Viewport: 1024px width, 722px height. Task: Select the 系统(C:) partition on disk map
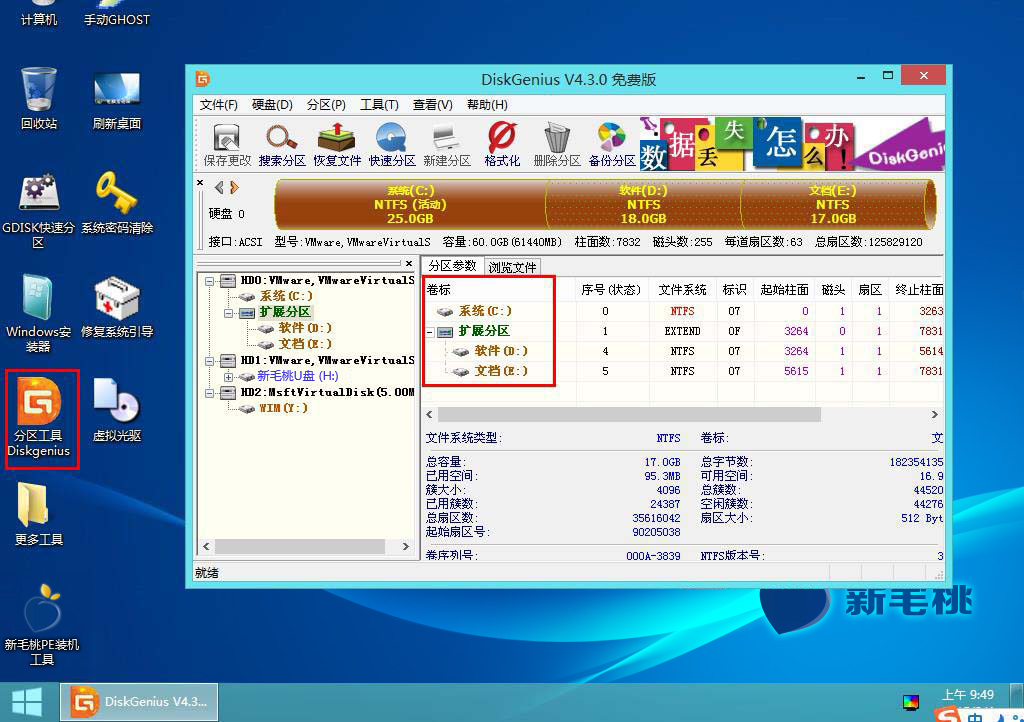410,204
